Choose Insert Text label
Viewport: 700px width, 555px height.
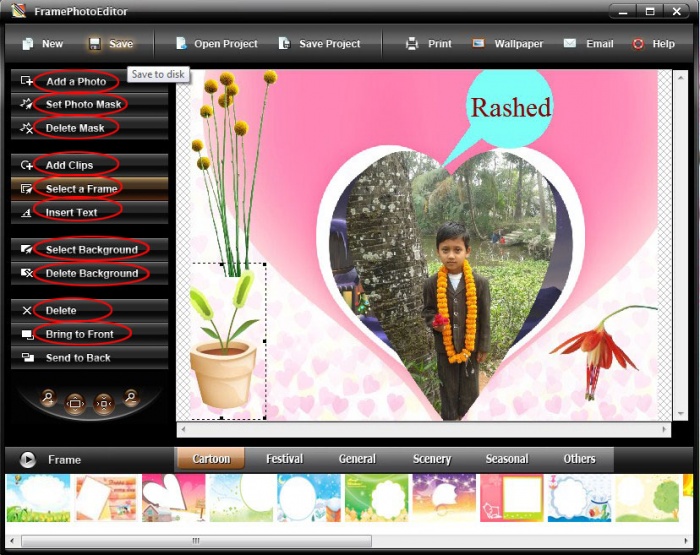click(71, 213)
